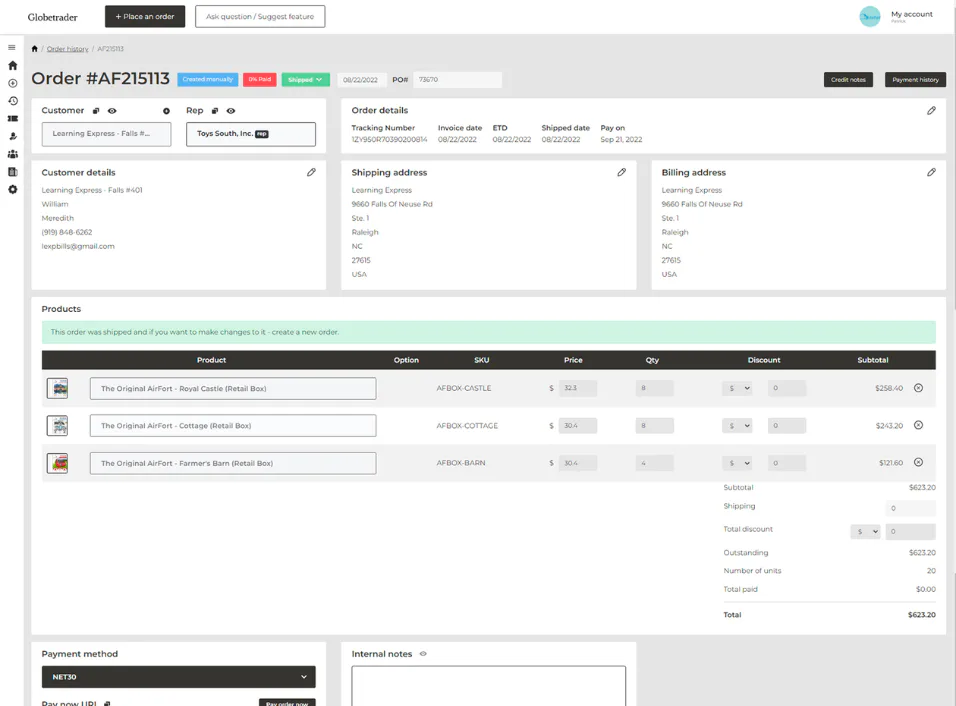Open Learning Express customer selector
956x706 pixels.
[x=106, y=134]
